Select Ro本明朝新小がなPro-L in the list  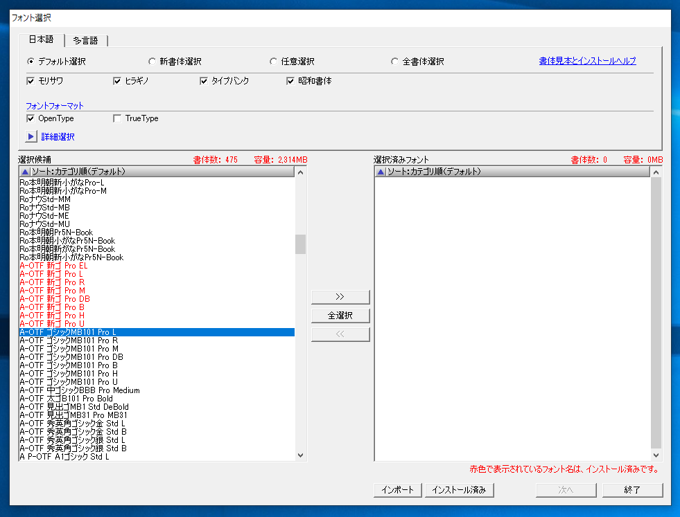(x=157, y=183)
